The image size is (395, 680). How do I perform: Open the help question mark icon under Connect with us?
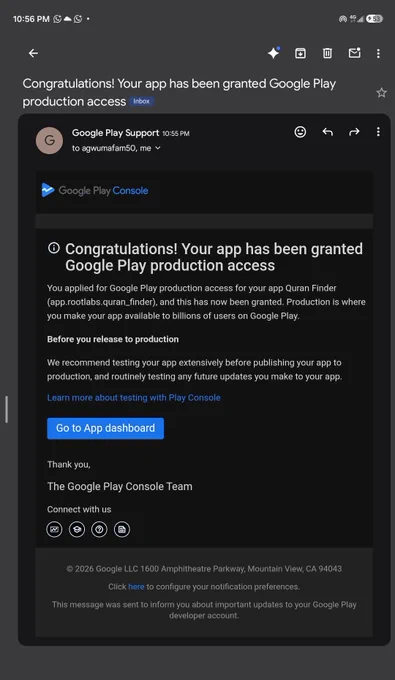[x=99, y=530]
